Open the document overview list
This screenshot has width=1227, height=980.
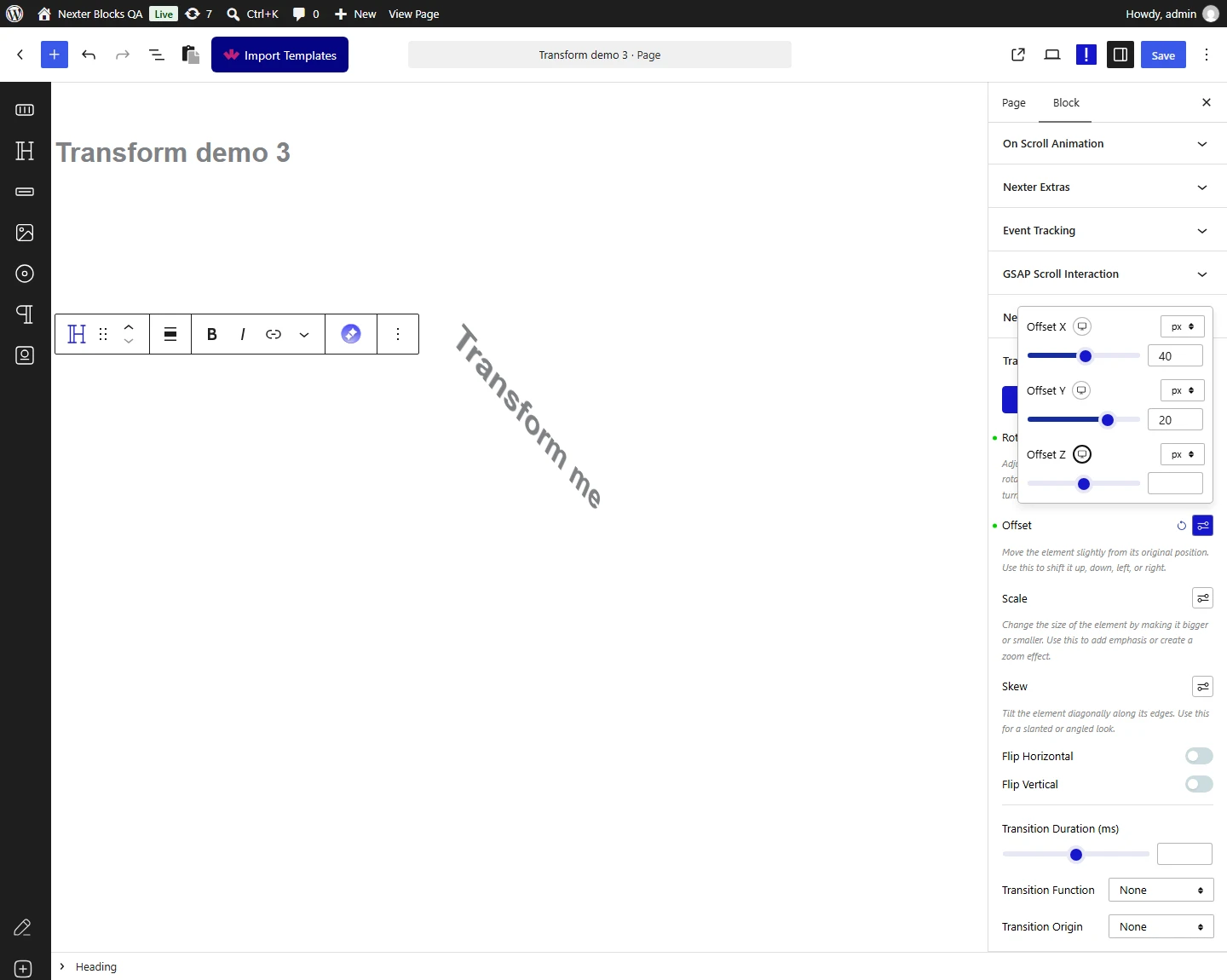tap(157, 55)
